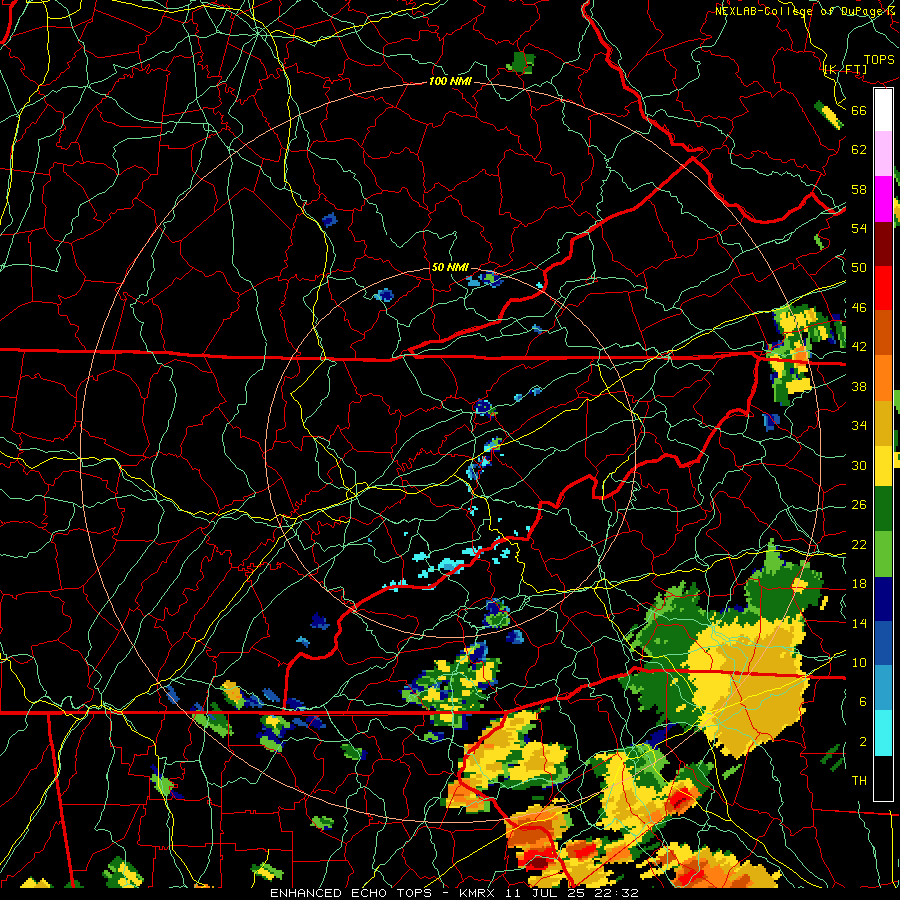Click the legend value "66"

pyautogui.click(x=859, y=110)
